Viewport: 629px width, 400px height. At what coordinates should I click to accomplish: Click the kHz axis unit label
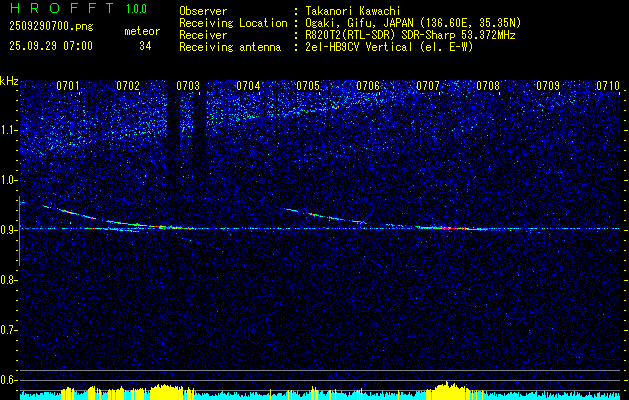pos(9,80)
